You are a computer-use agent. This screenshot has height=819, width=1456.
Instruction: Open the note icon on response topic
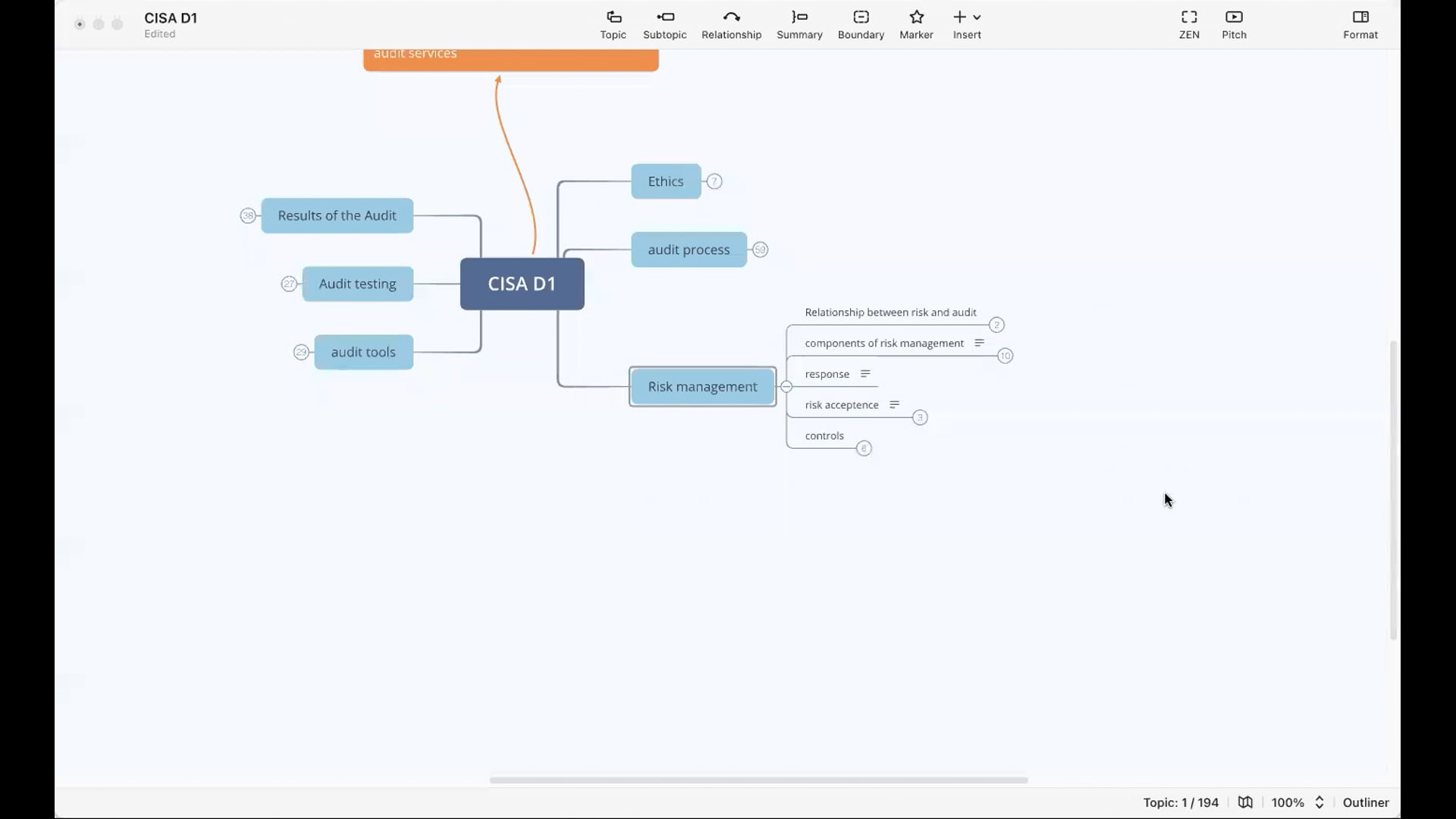[x=865, y=374]
